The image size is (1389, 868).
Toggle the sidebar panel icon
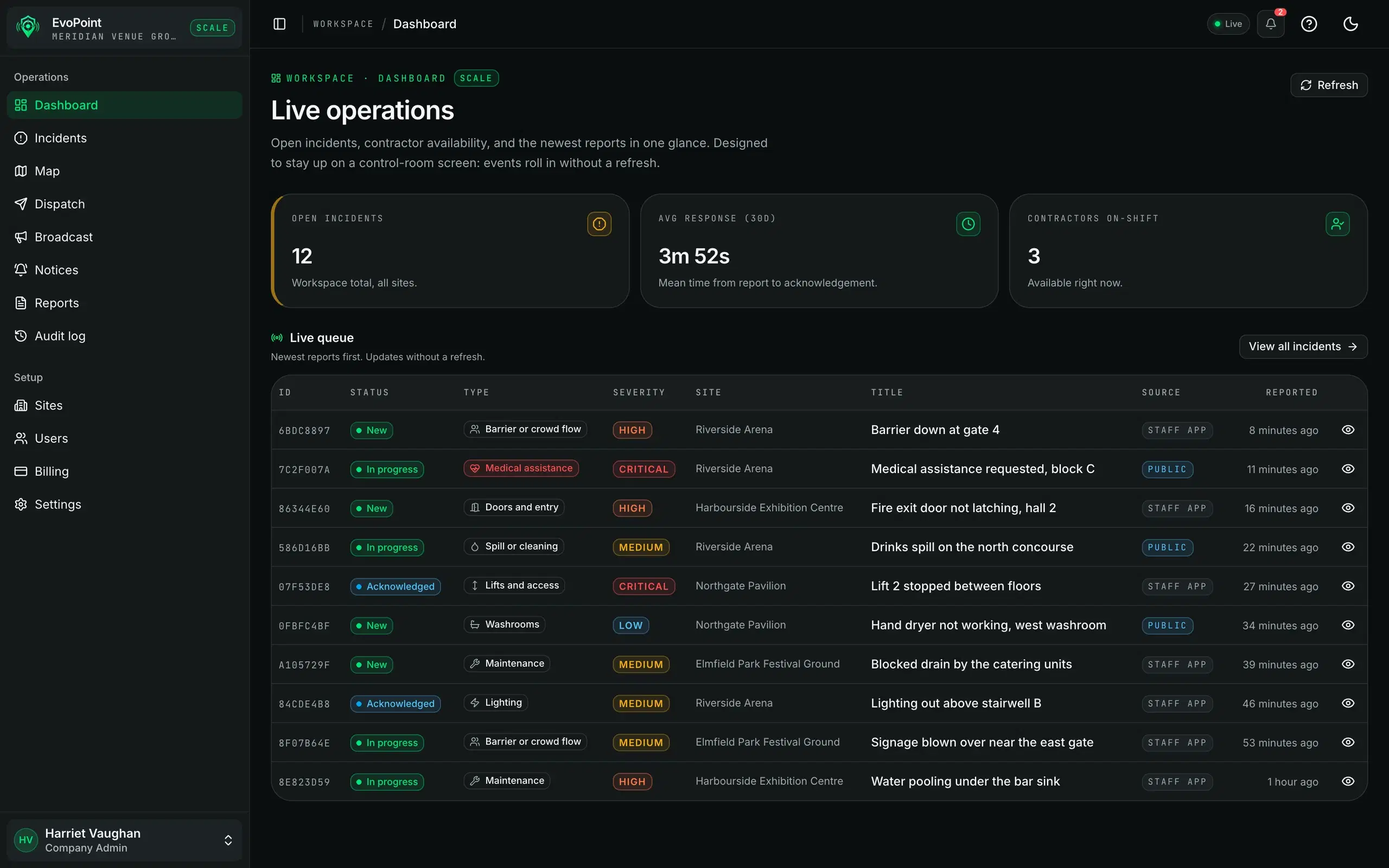point(279,23)
